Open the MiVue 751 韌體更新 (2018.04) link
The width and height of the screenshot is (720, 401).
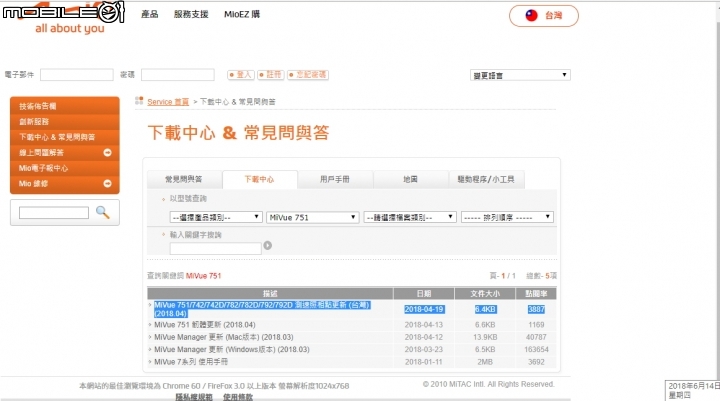click(x=205, y=325)
